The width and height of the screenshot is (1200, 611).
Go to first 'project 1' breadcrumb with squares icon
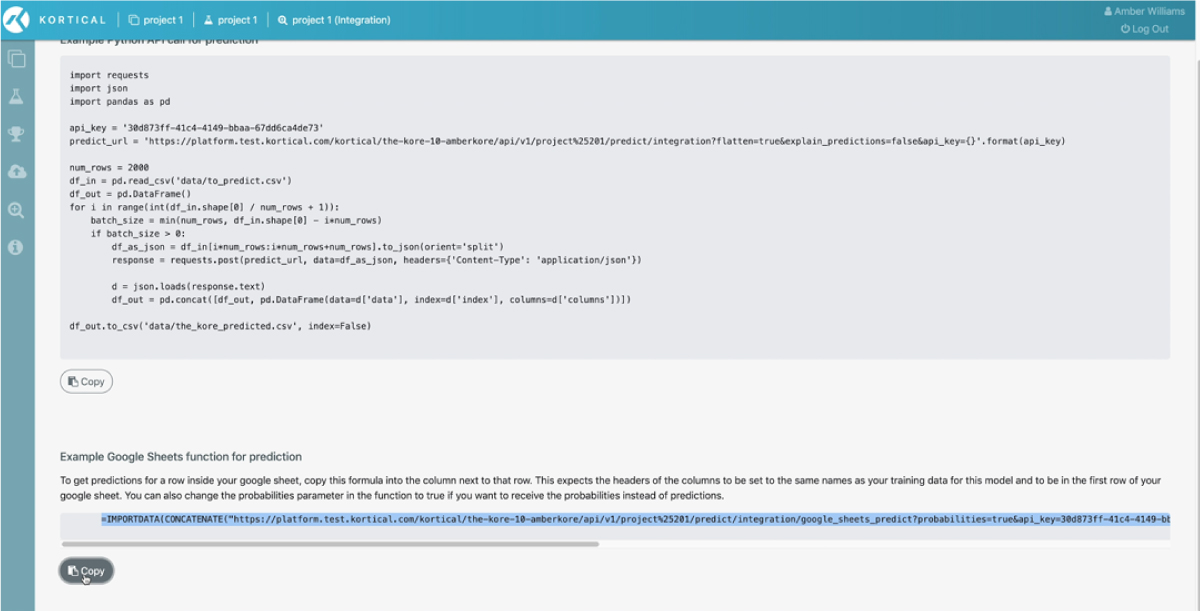pos(156,20)
